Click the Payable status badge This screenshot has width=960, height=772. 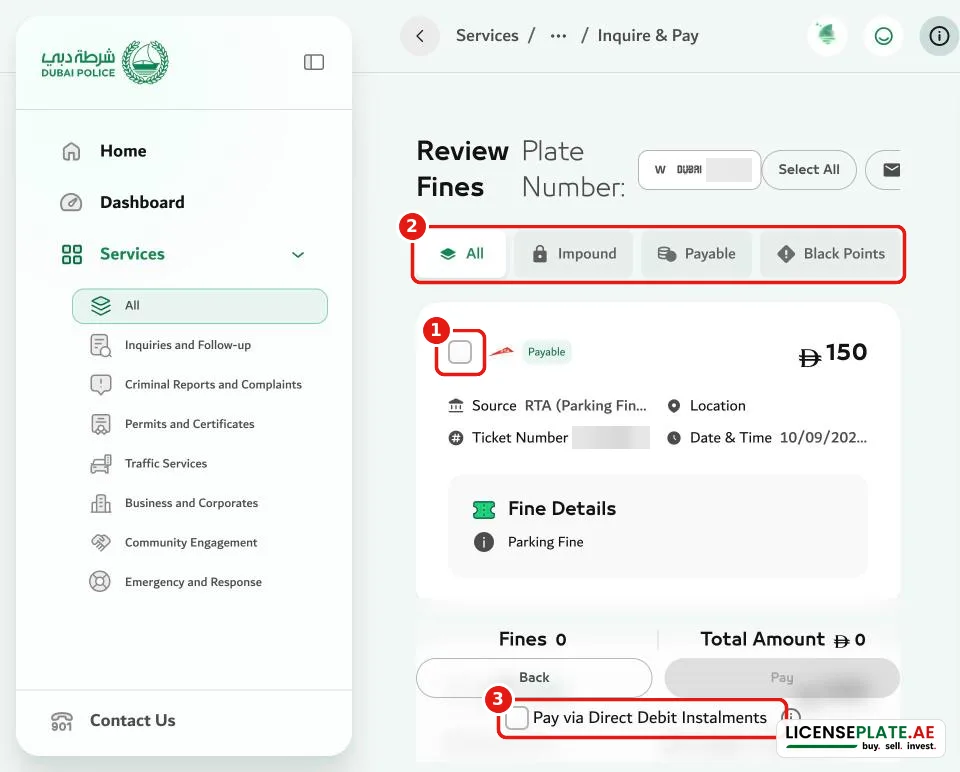pos(546,352)
